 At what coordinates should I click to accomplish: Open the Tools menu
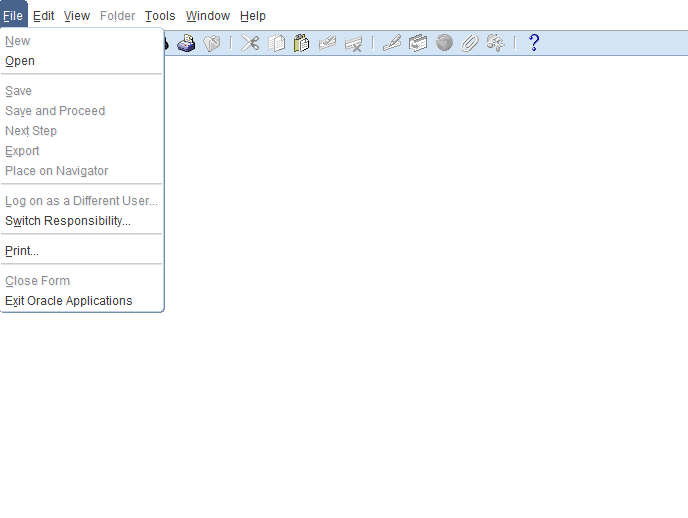coord(160,16)
